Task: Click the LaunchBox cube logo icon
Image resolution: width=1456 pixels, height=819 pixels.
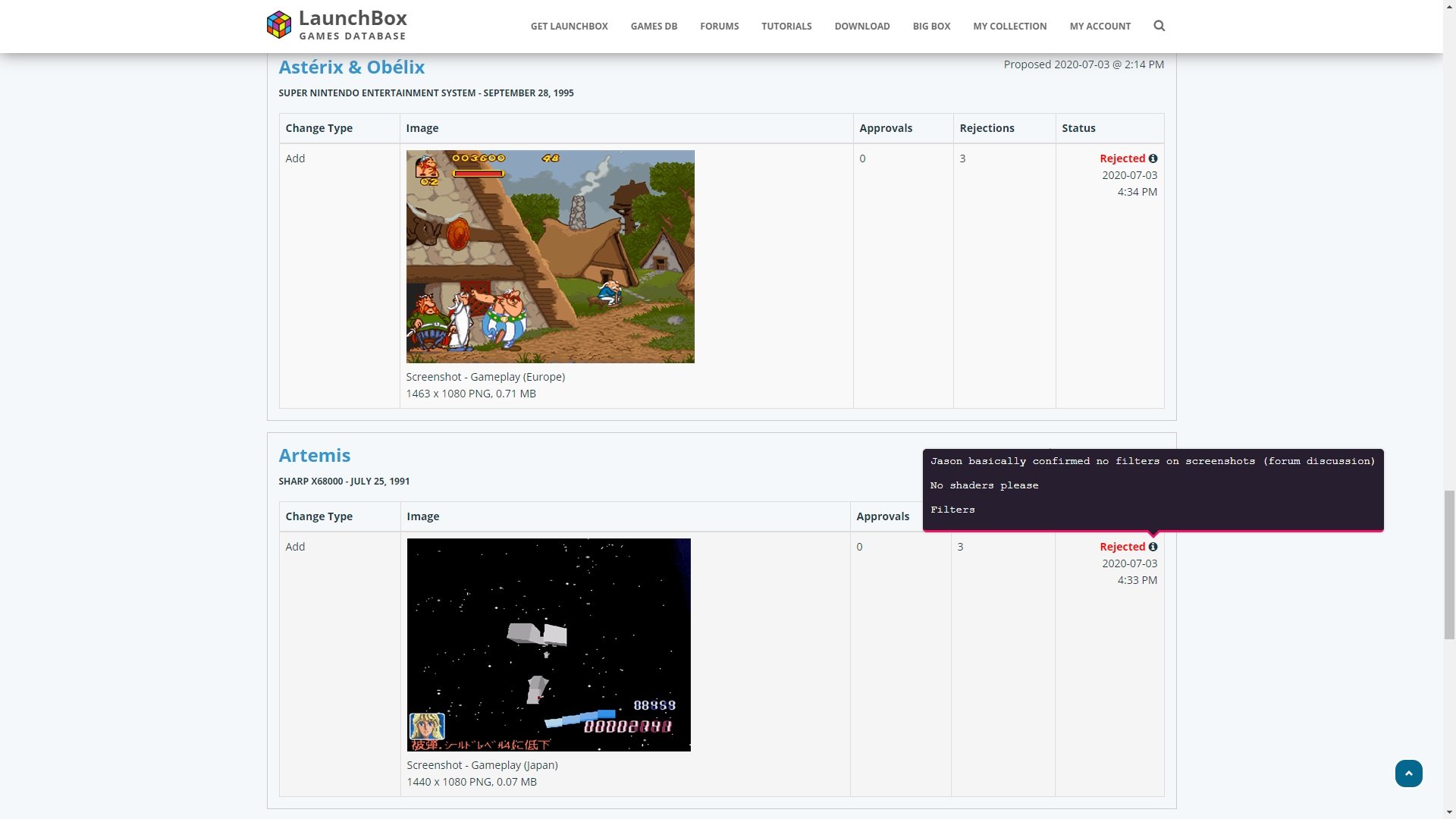Action: click(x=279, y=25)
